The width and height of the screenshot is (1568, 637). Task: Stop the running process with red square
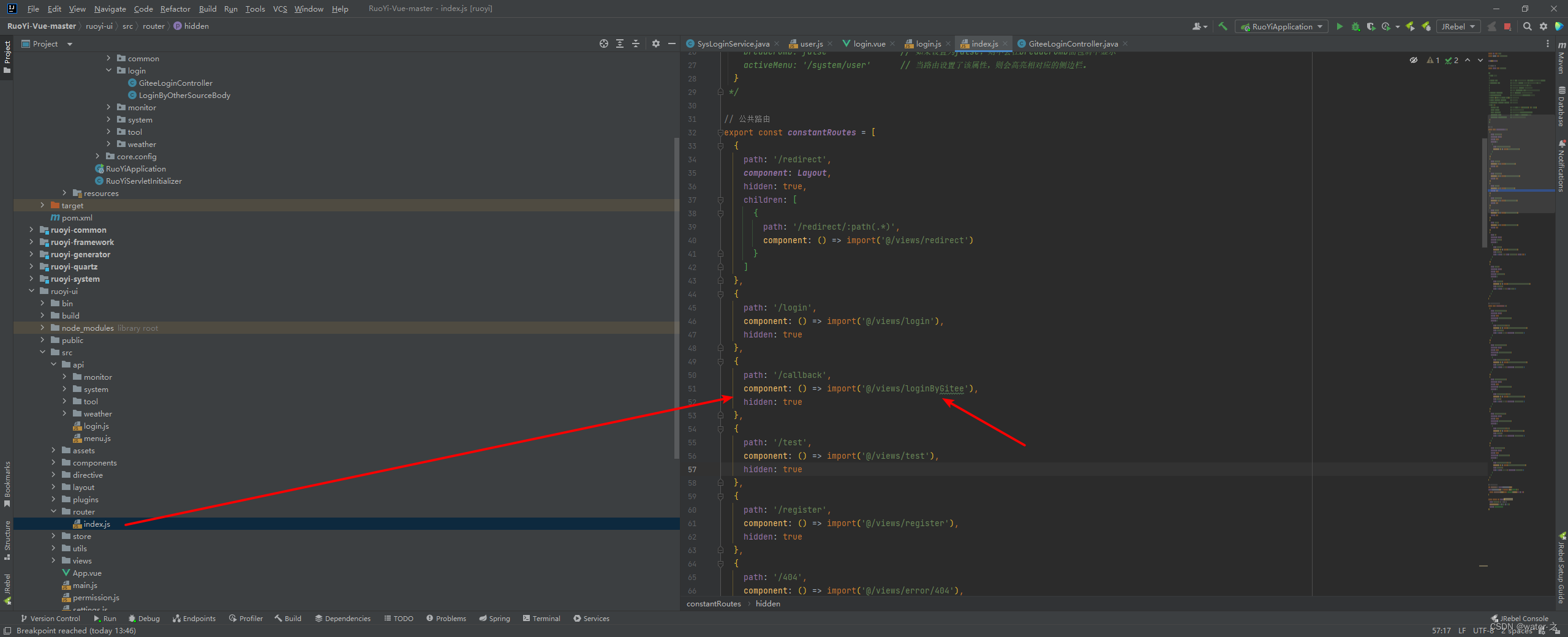pos(1507,26)
